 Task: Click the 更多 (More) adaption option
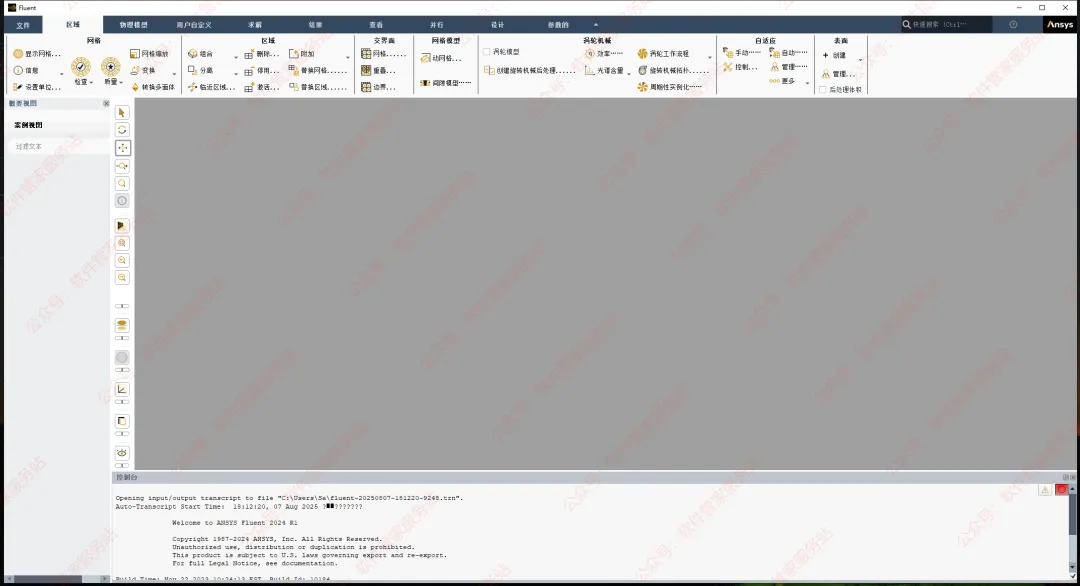[x=782, y=81]
